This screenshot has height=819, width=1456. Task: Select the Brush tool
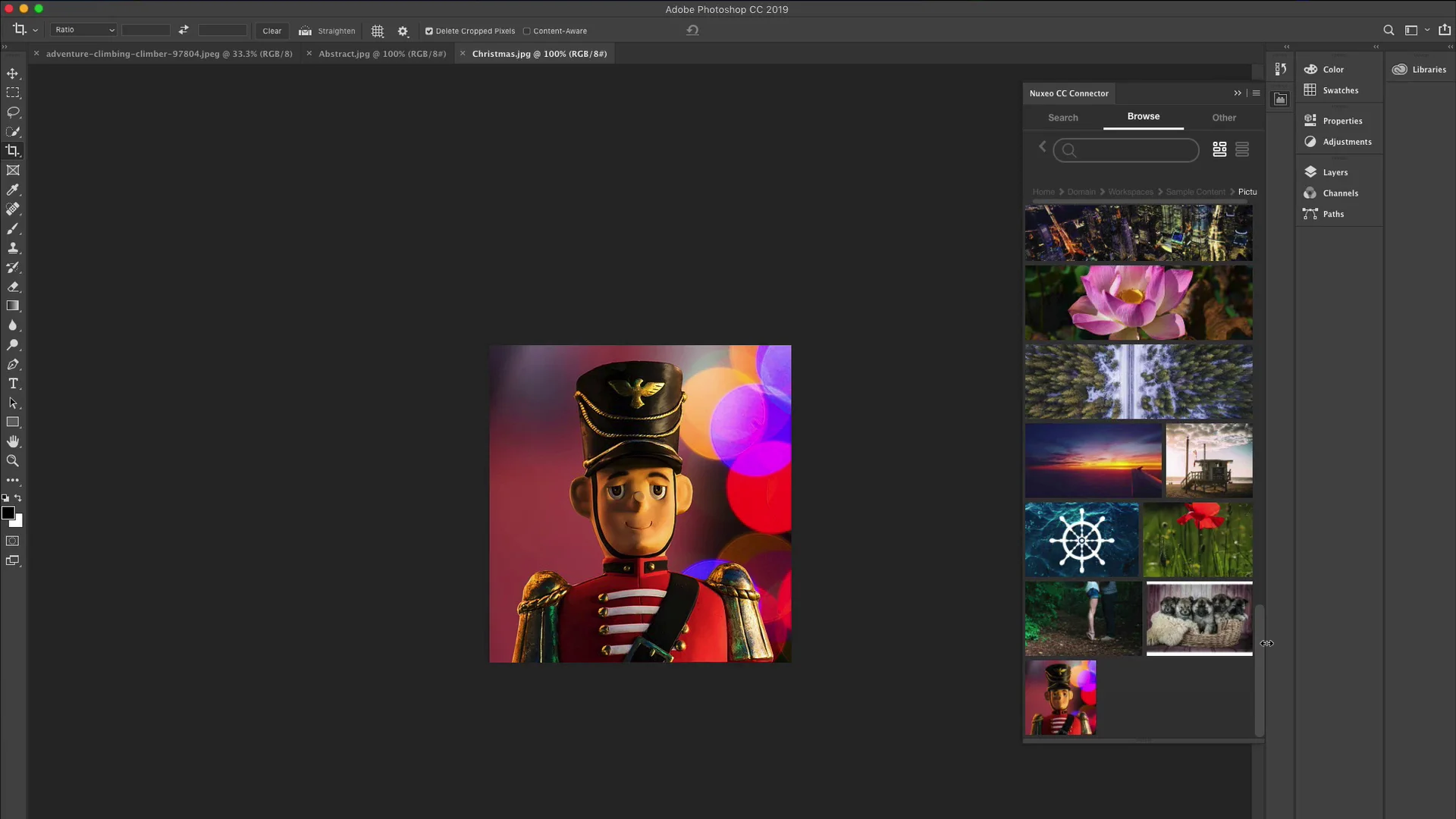[13, 228]
